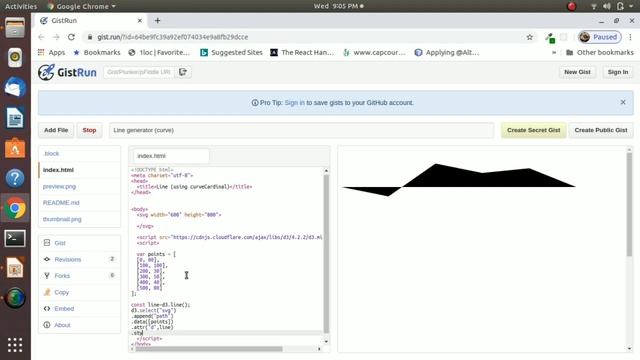Click the Chrome icon in dock
This screenshot has height=360, width=640.
15,209
